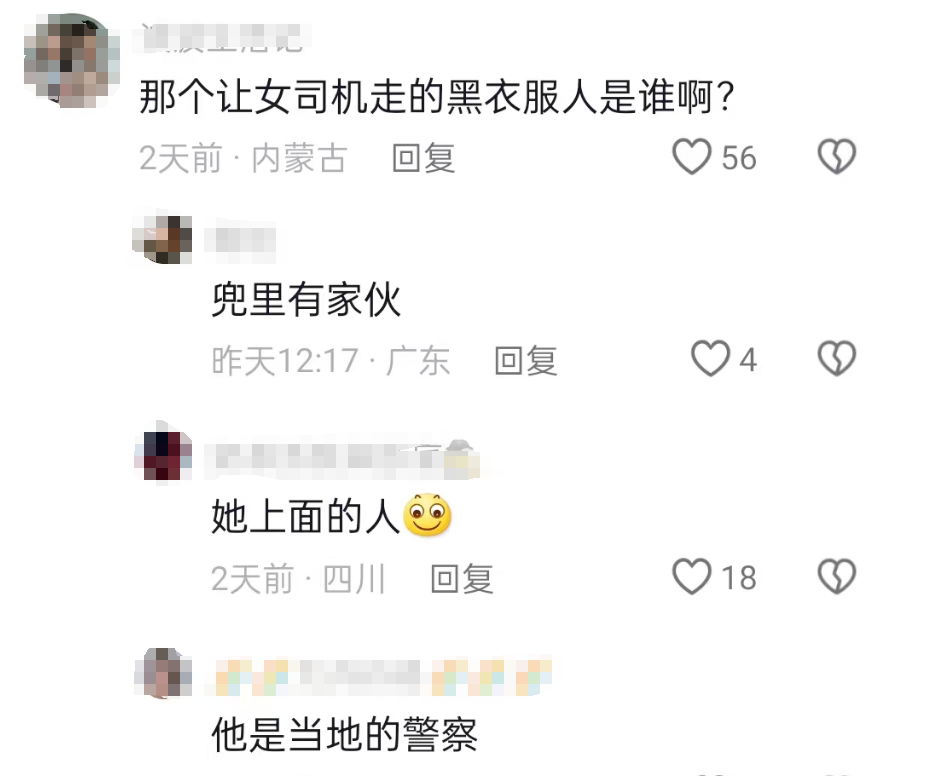Open username above 他是当地的警察
Screen dimensions: 938x776
[x=379, y=676]
